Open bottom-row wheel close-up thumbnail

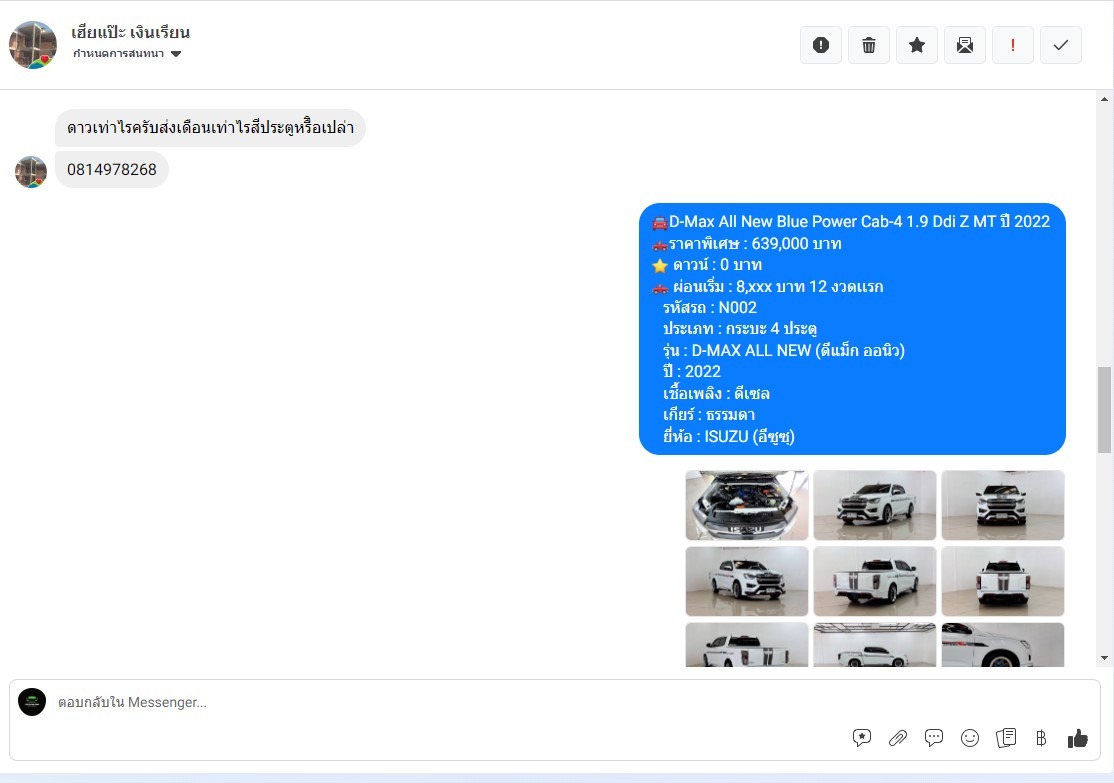[1002, 645]
